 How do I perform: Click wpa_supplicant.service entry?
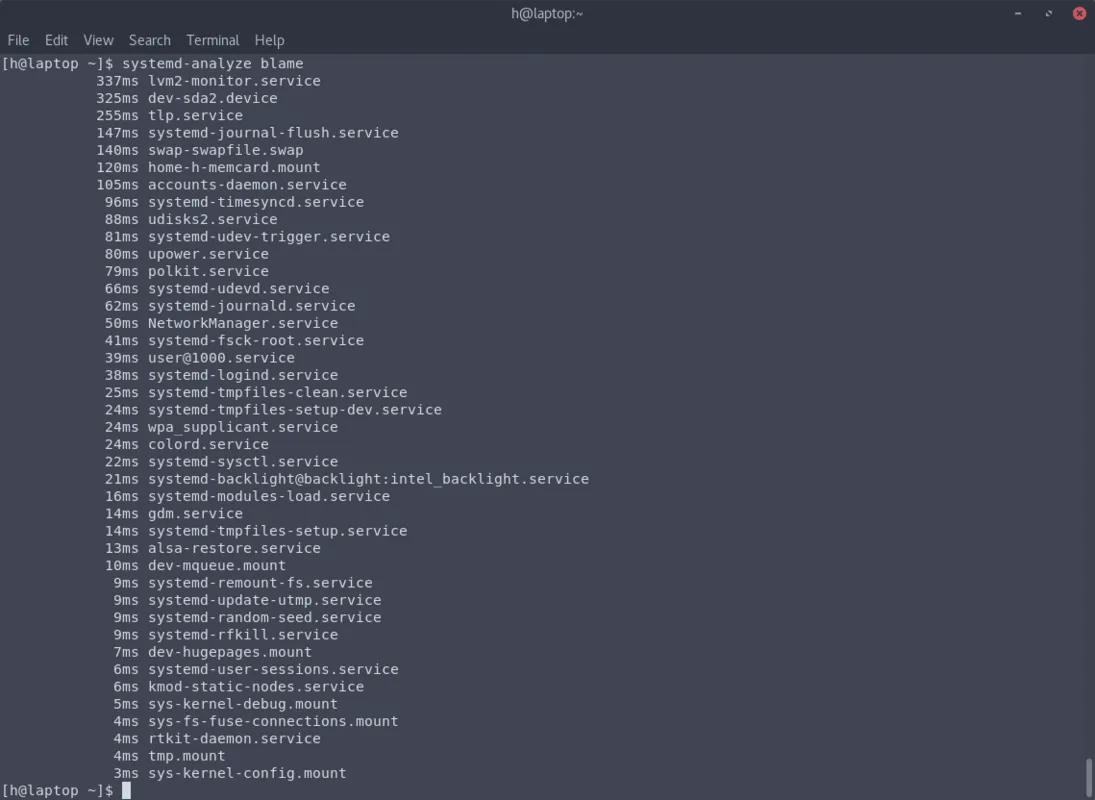[x=221, y=427]
